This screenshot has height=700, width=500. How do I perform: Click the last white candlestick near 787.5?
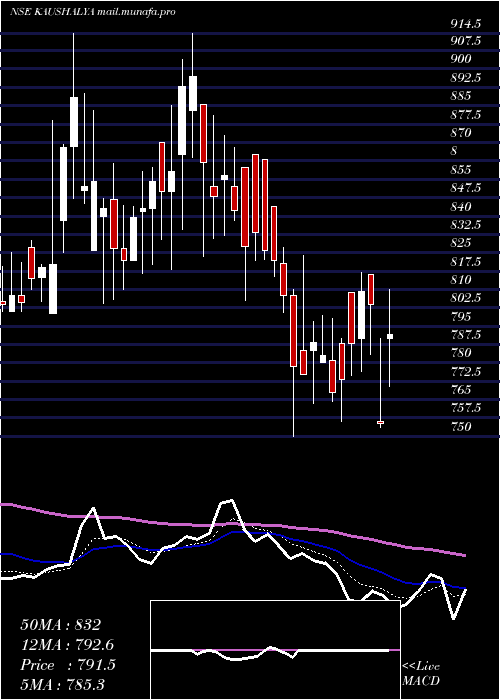pyautogui.click(x=390, y=337)
